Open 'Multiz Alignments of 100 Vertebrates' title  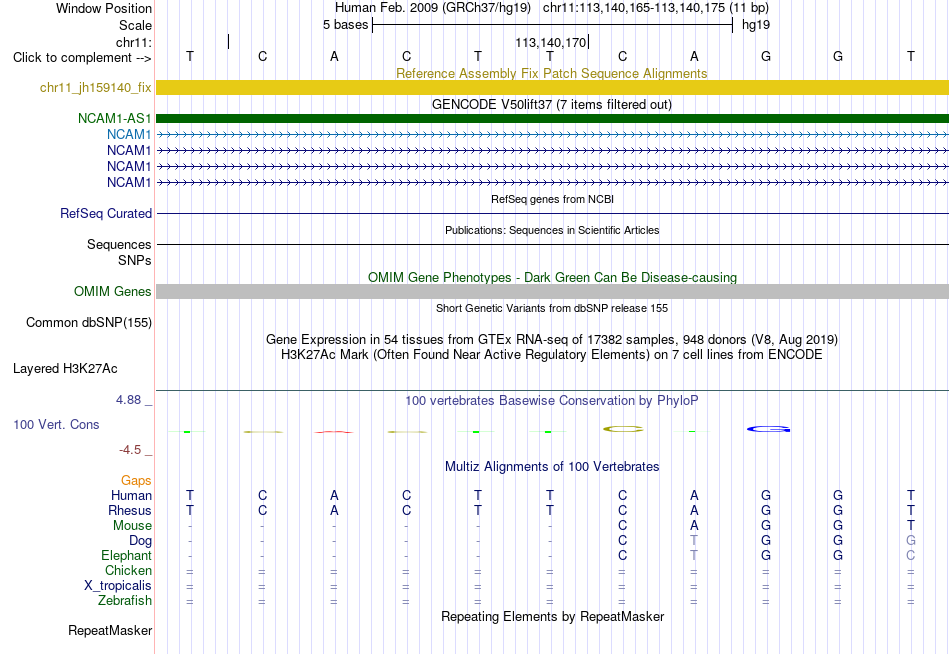[552, 467]
